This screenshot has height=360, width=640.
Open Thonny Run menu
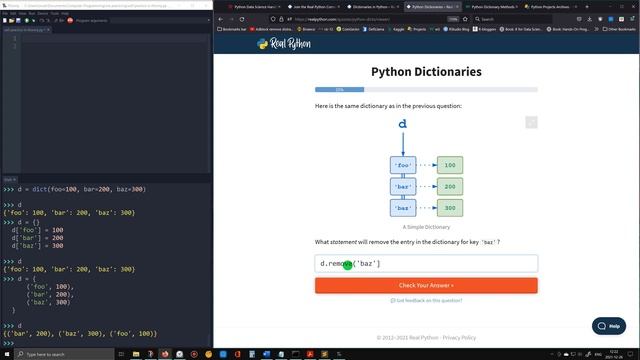click(x=31, y=13)
